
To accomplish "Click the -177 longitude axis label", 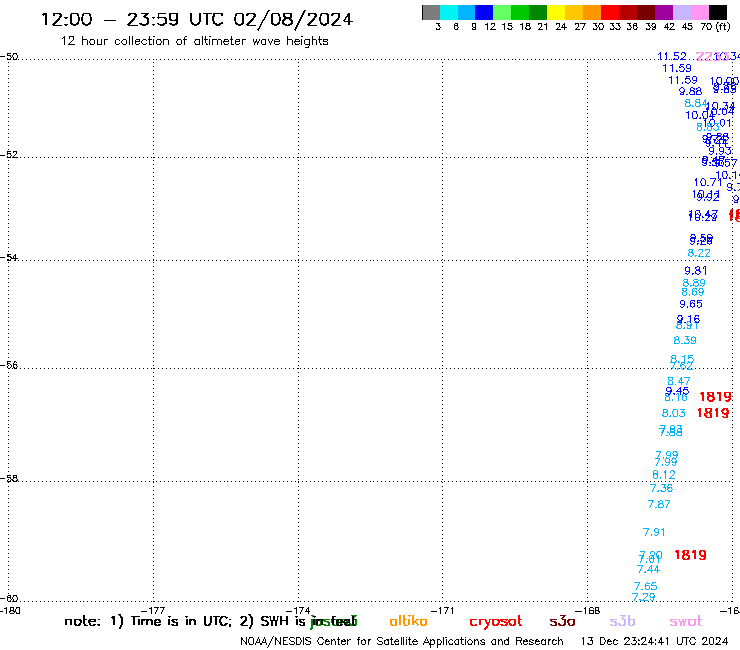I will (x=153, y=610).
